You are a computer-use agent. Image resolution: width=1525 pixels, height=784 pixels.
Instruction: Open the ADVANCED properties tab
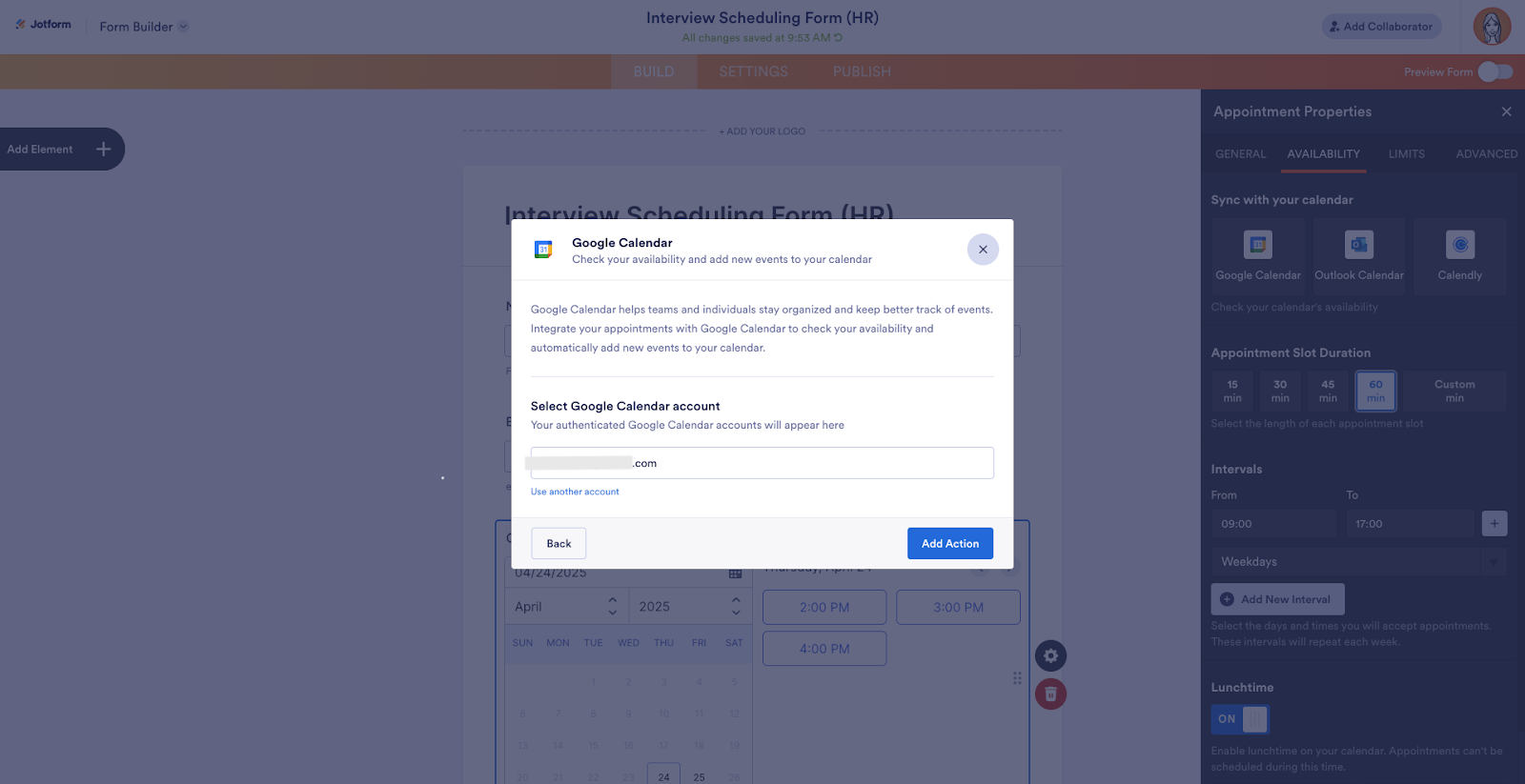coord(1487,154)
